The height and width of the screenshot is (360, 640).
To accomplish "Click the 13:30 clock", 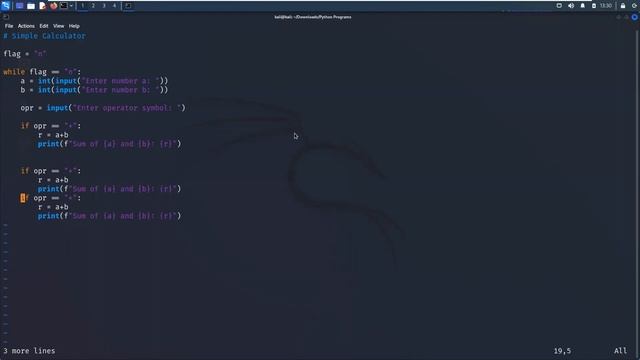I will [606, 6].
